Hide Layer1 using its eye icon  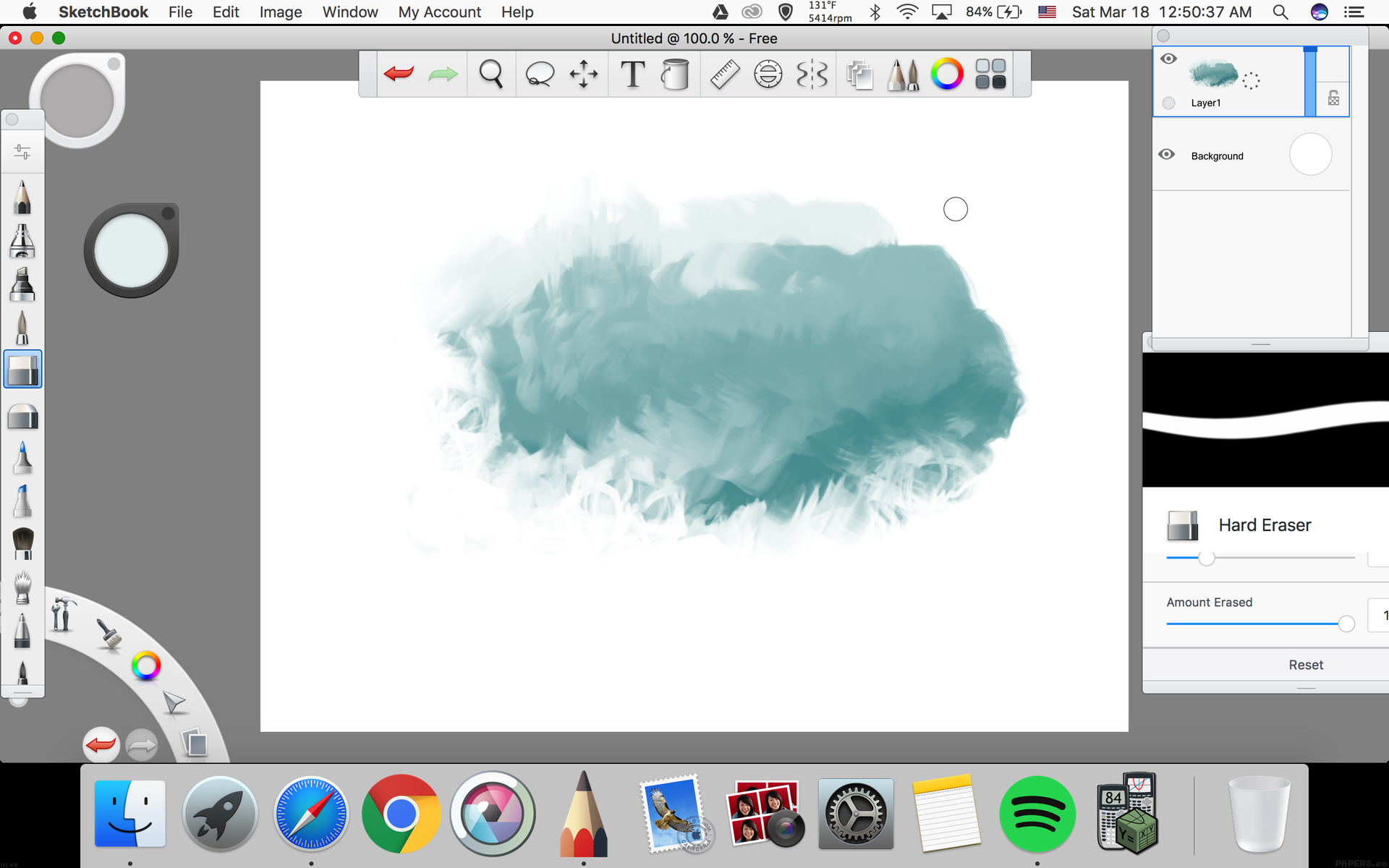(x=1168, y=59)
